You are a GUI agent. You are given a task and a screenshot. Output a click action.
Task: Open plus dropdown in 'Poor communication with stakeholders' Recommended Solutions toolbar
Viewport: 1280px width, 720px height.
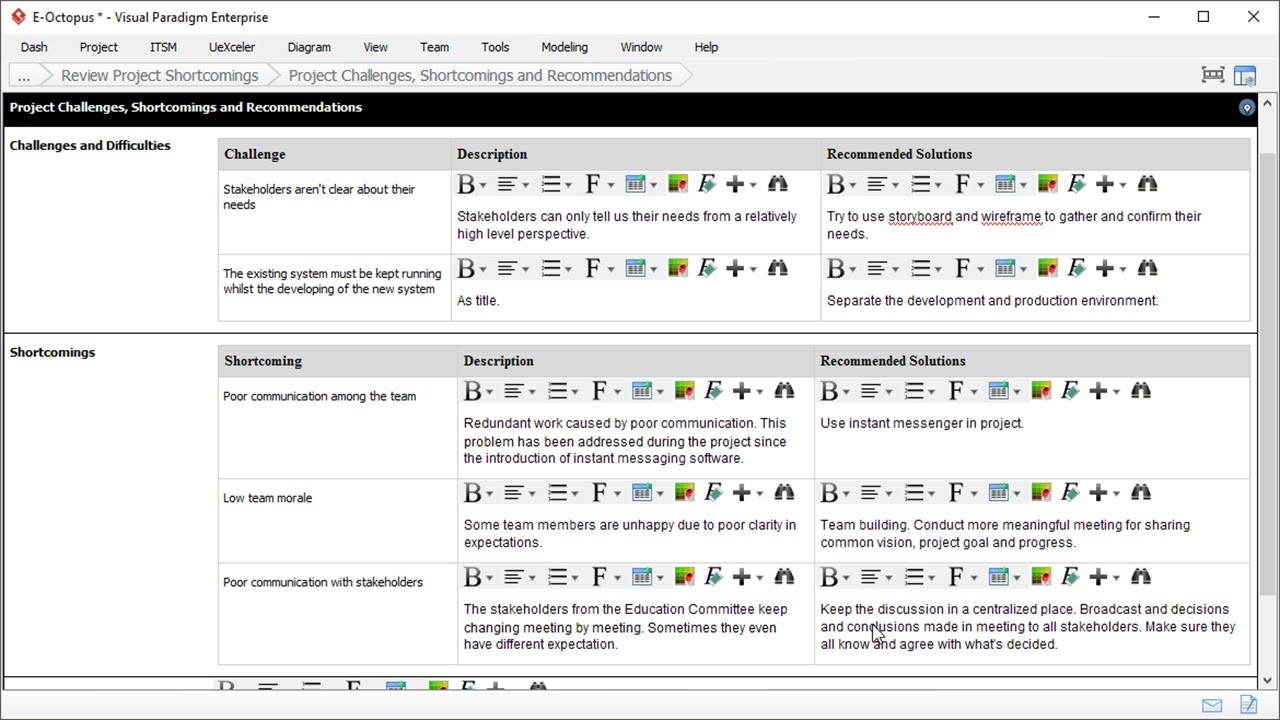pyautogui.click(x=1116, y=578)
